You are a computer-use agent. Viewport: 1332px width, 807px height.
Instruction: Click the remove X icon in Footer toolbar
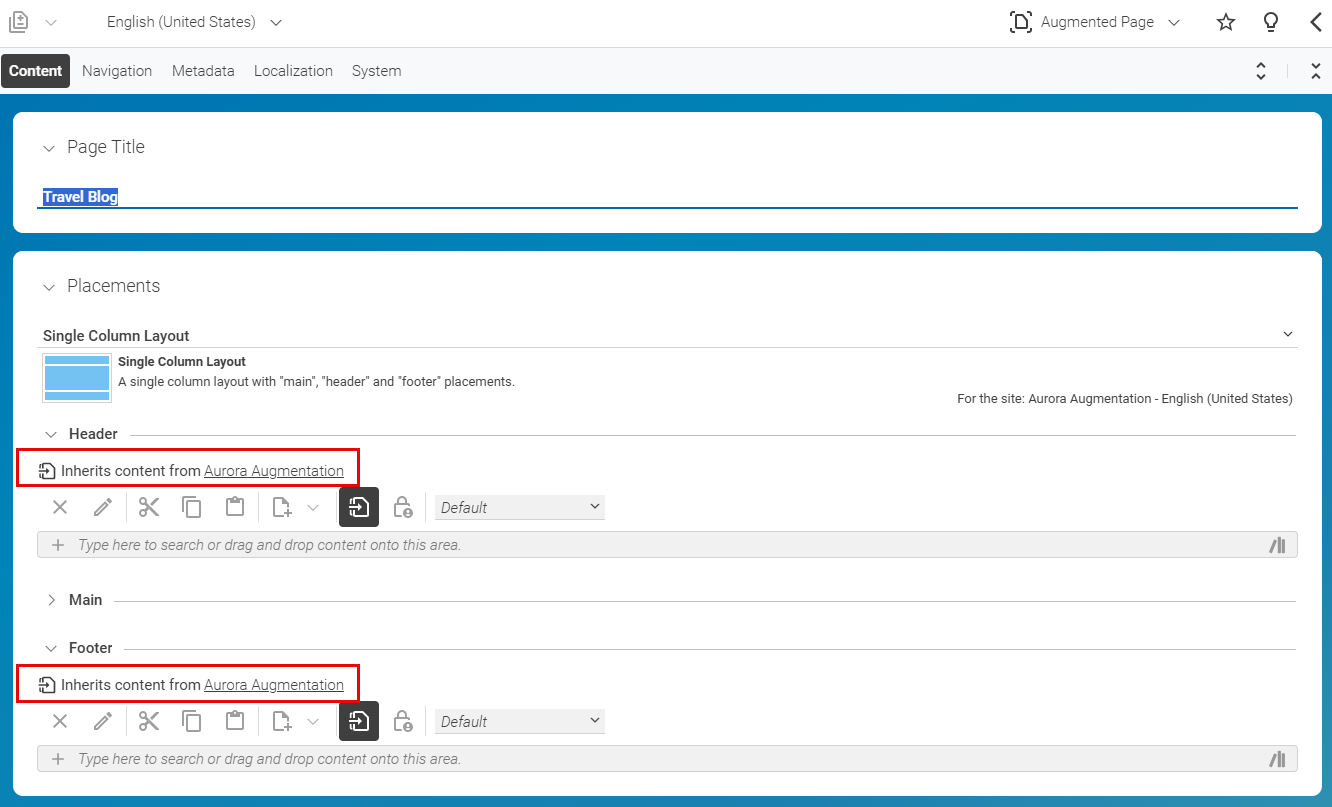point(59,721)
